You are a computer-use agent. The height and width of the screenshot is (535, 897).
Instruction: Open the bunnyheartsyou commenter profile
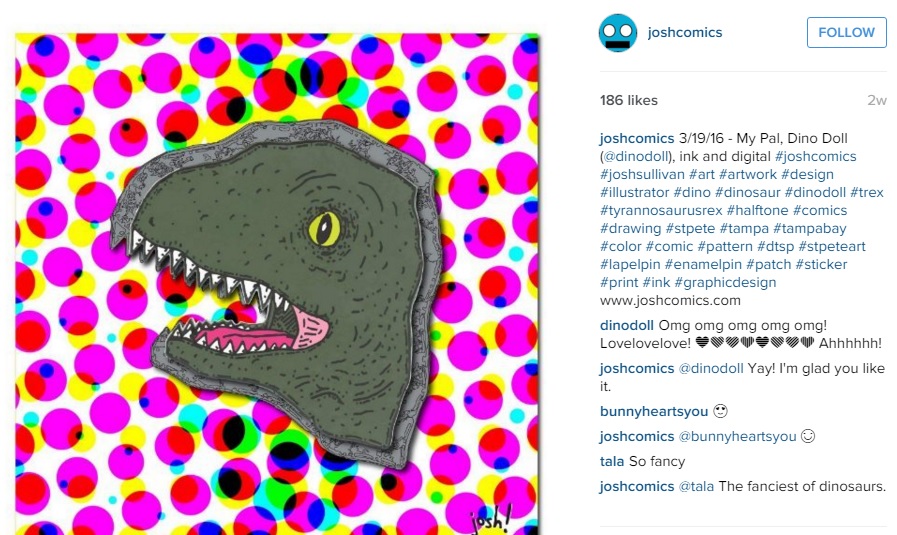pyautogui.click(x=654, y=411)
